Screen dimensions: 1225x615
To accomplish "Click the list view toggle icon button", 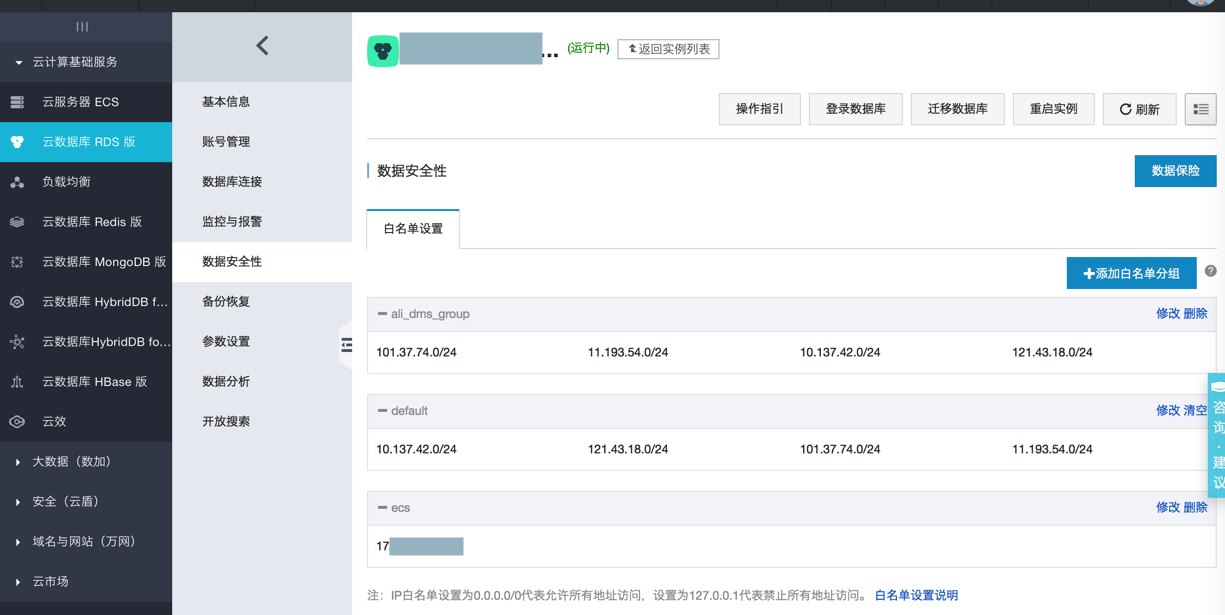I will click(x=1200, y=109).
